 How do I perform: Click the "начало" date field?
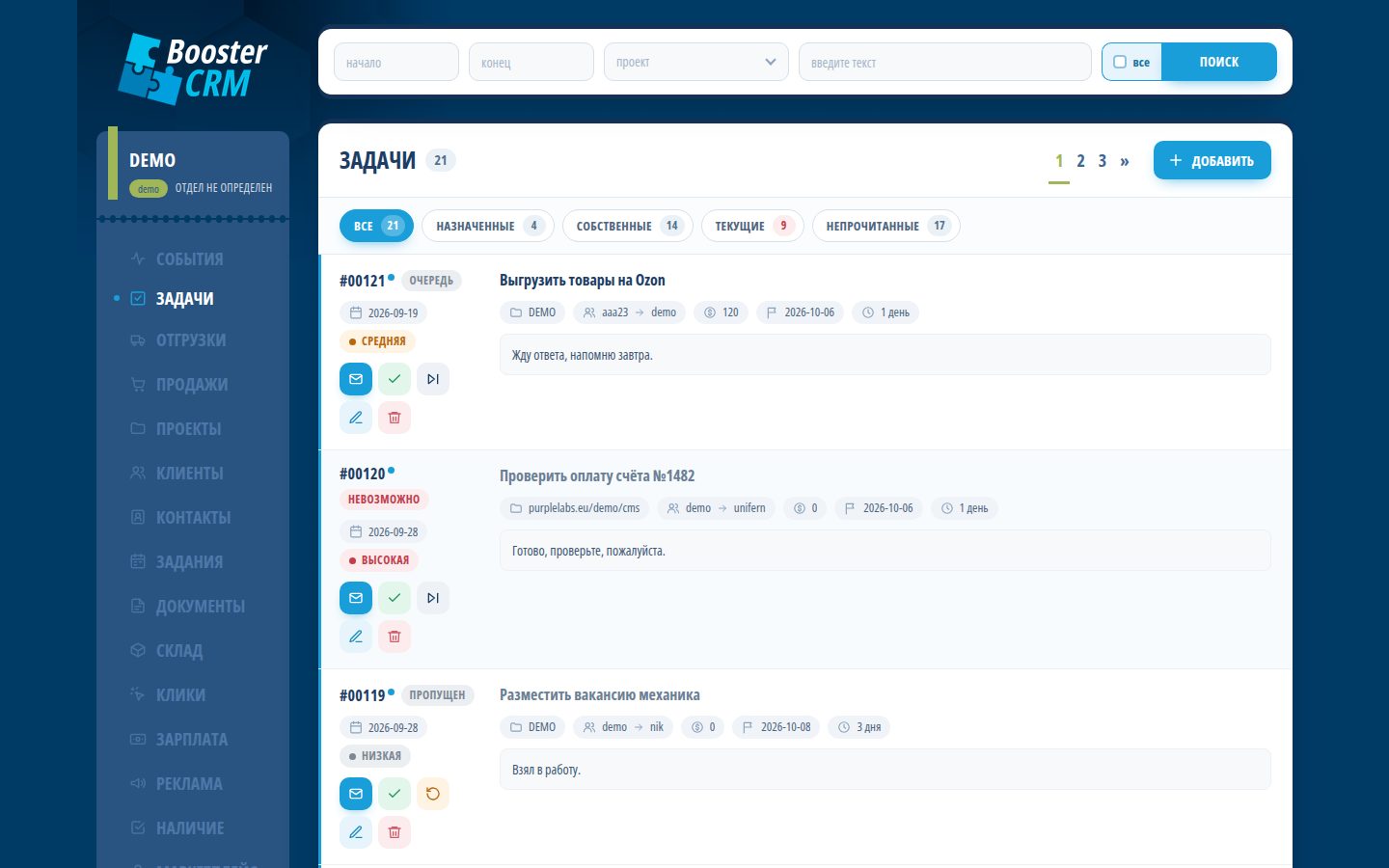(396, 62)
